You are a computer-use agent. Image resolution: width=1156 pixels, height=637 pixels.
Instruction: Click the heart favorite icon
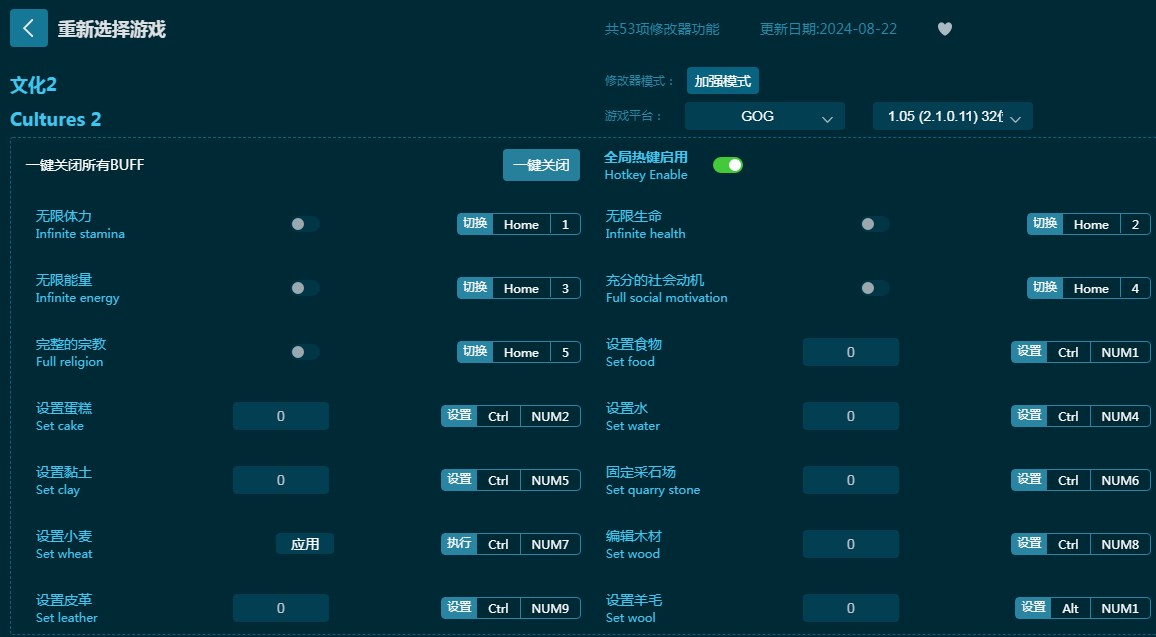(944, 29)
